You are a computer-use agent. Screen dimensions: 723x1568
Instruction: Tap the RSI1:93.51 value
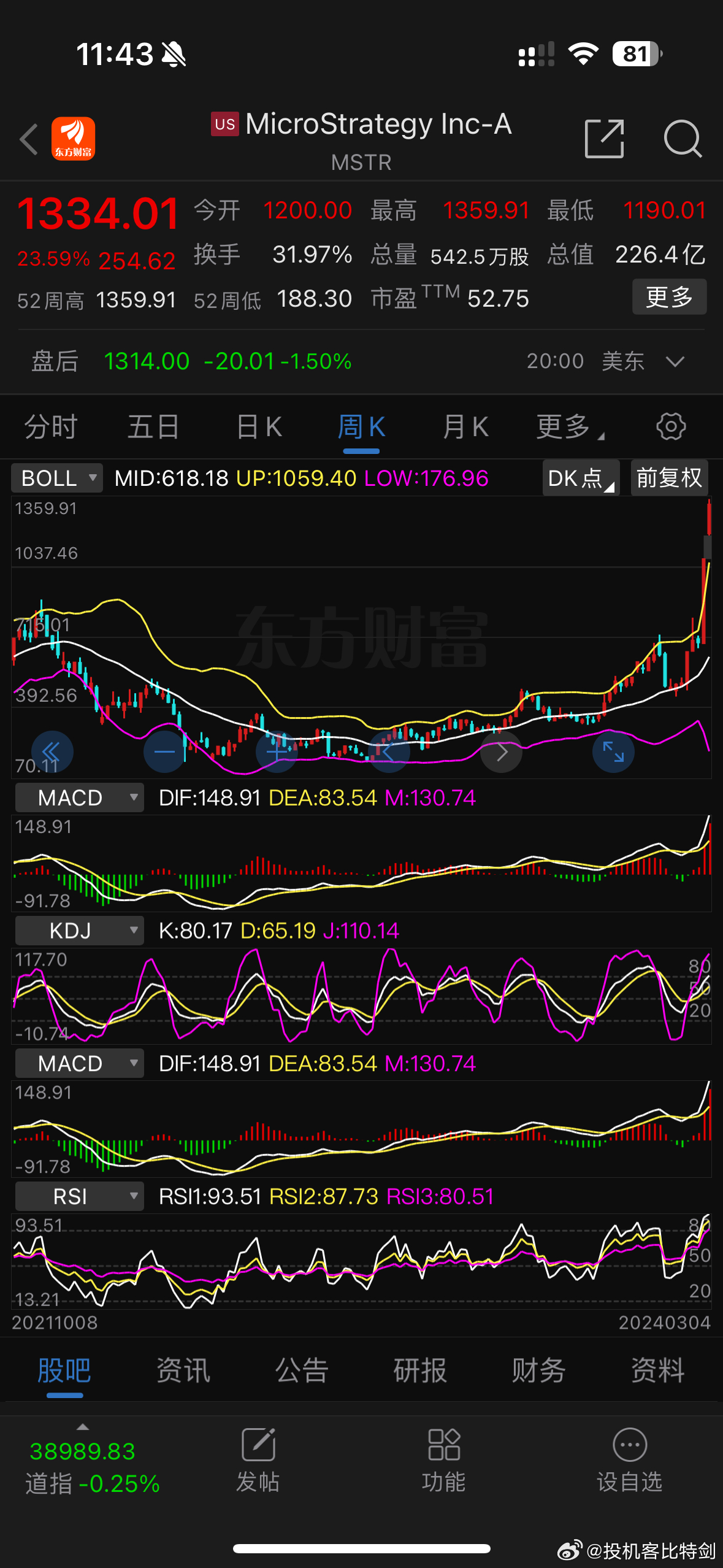tap(210, 1196)
